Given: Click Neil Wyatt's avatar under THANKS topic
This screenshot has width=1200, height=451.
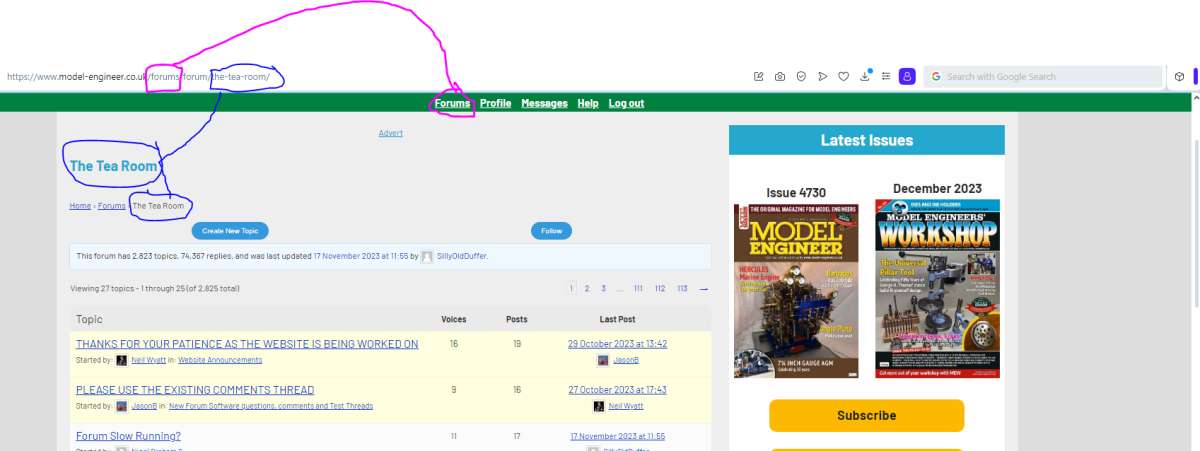Looking at the screenshot, I should [x=122, y=360].
